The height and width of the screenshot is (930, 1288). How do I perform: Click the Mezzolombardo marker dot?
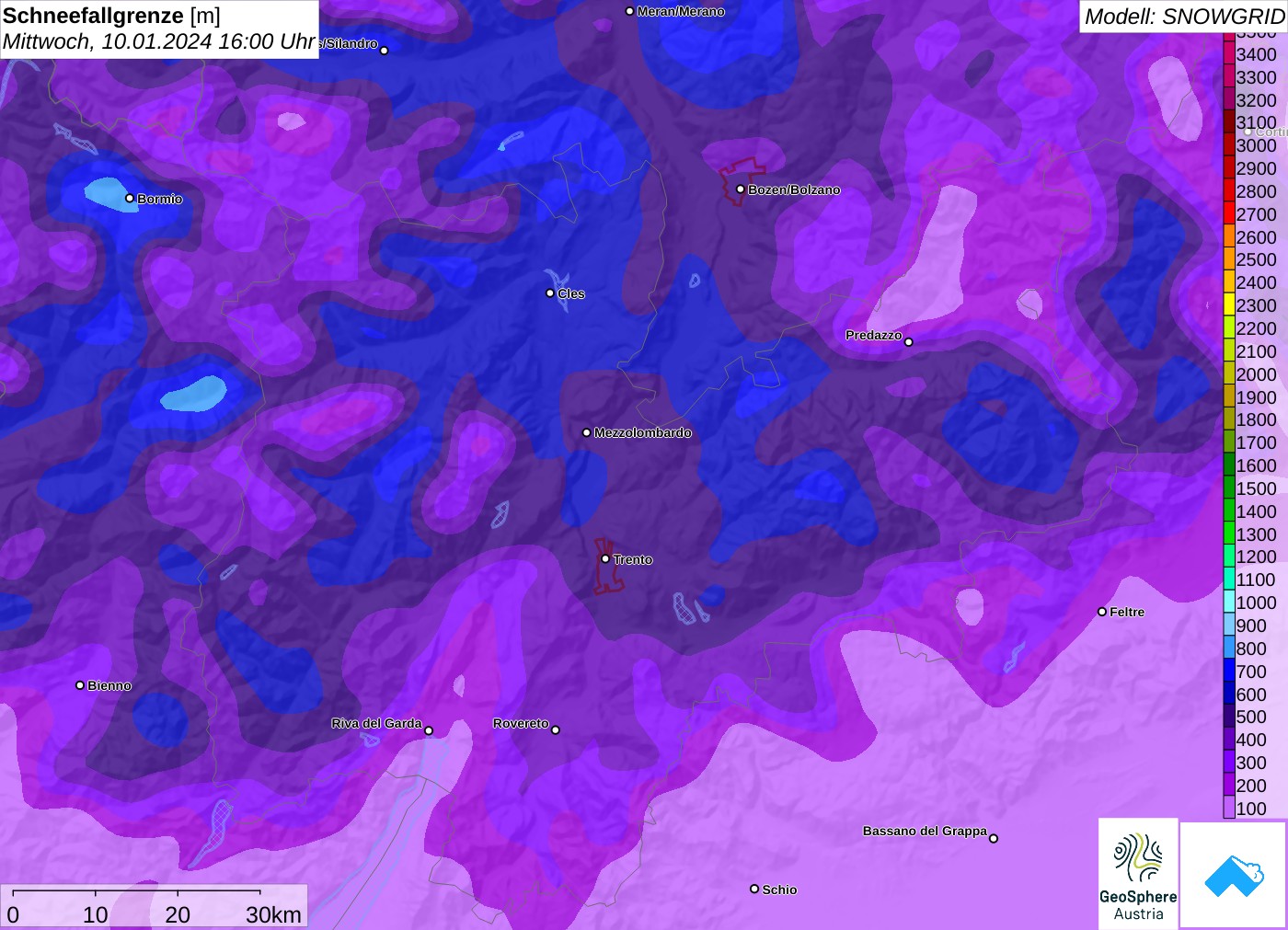pos(587,431)
